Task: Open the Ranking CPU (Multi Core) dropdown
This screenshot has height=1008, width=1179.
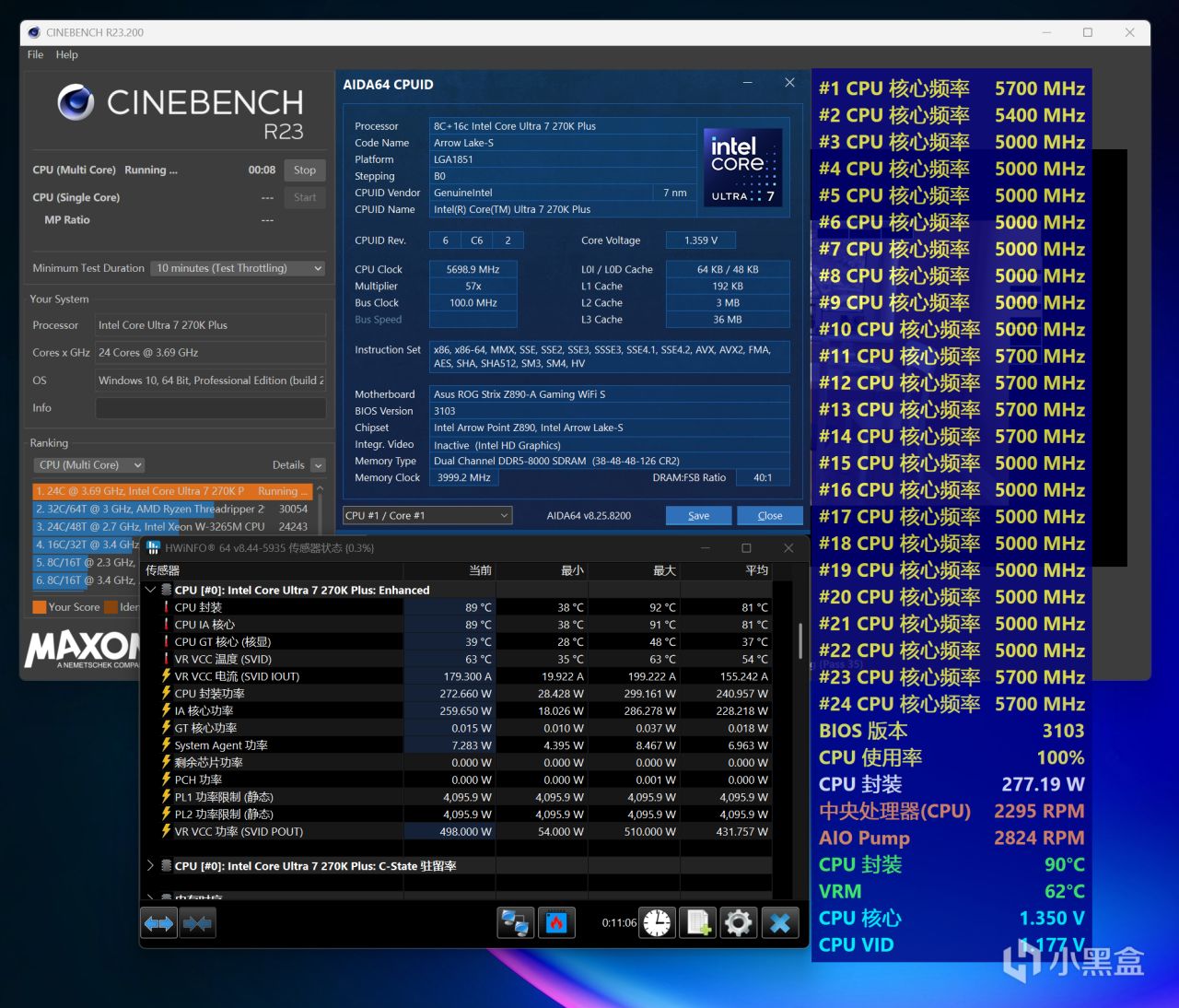Action: (88, 465)
